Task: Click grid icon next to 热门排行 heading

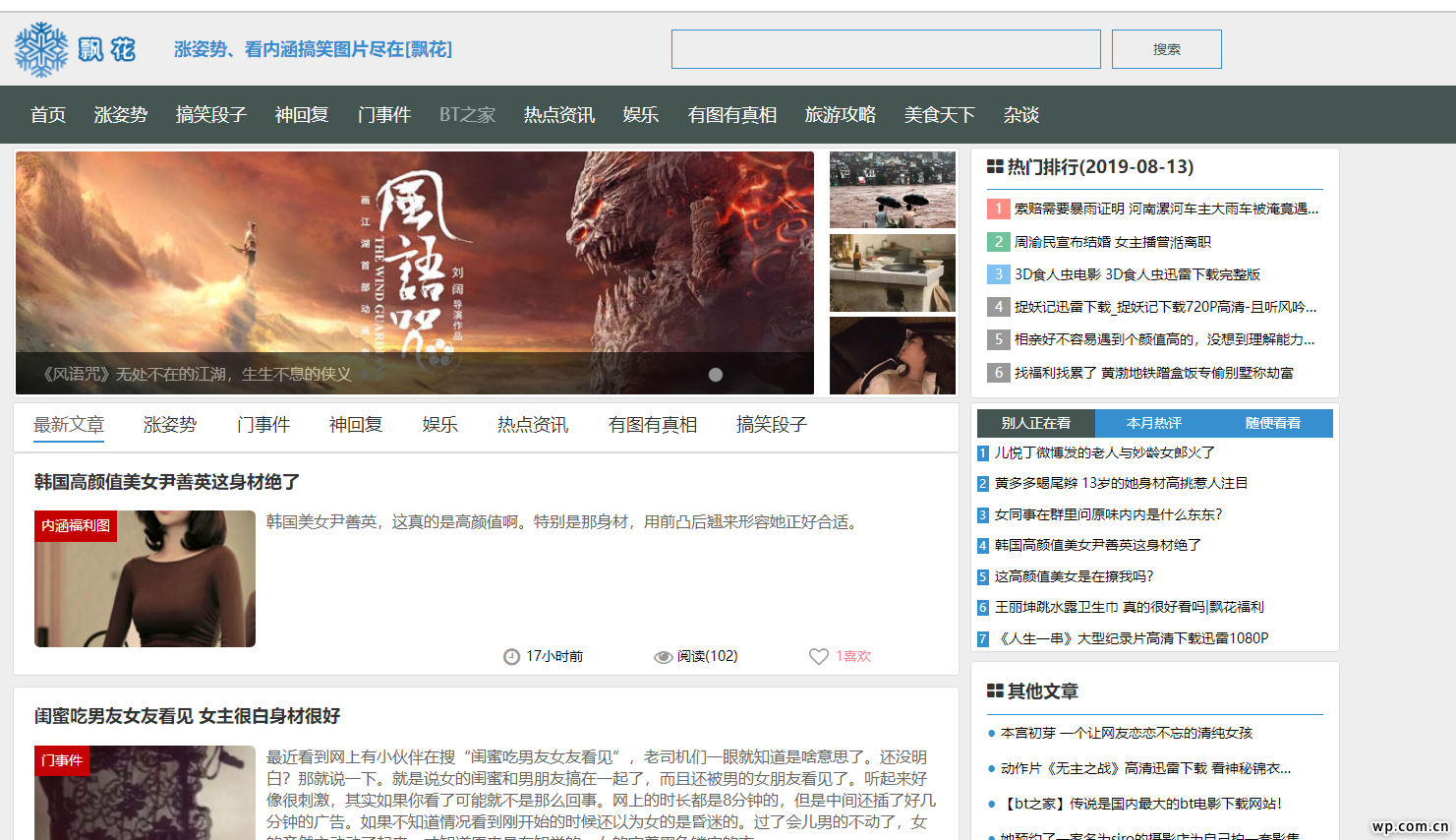Action: click(995, 167)
